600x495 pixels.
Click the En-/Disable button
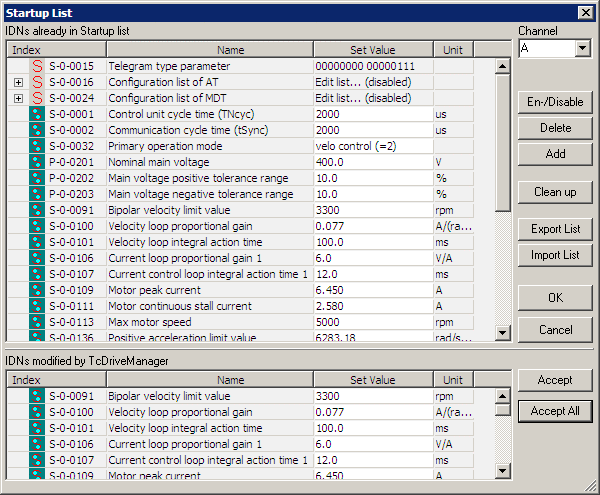[555, 102]
